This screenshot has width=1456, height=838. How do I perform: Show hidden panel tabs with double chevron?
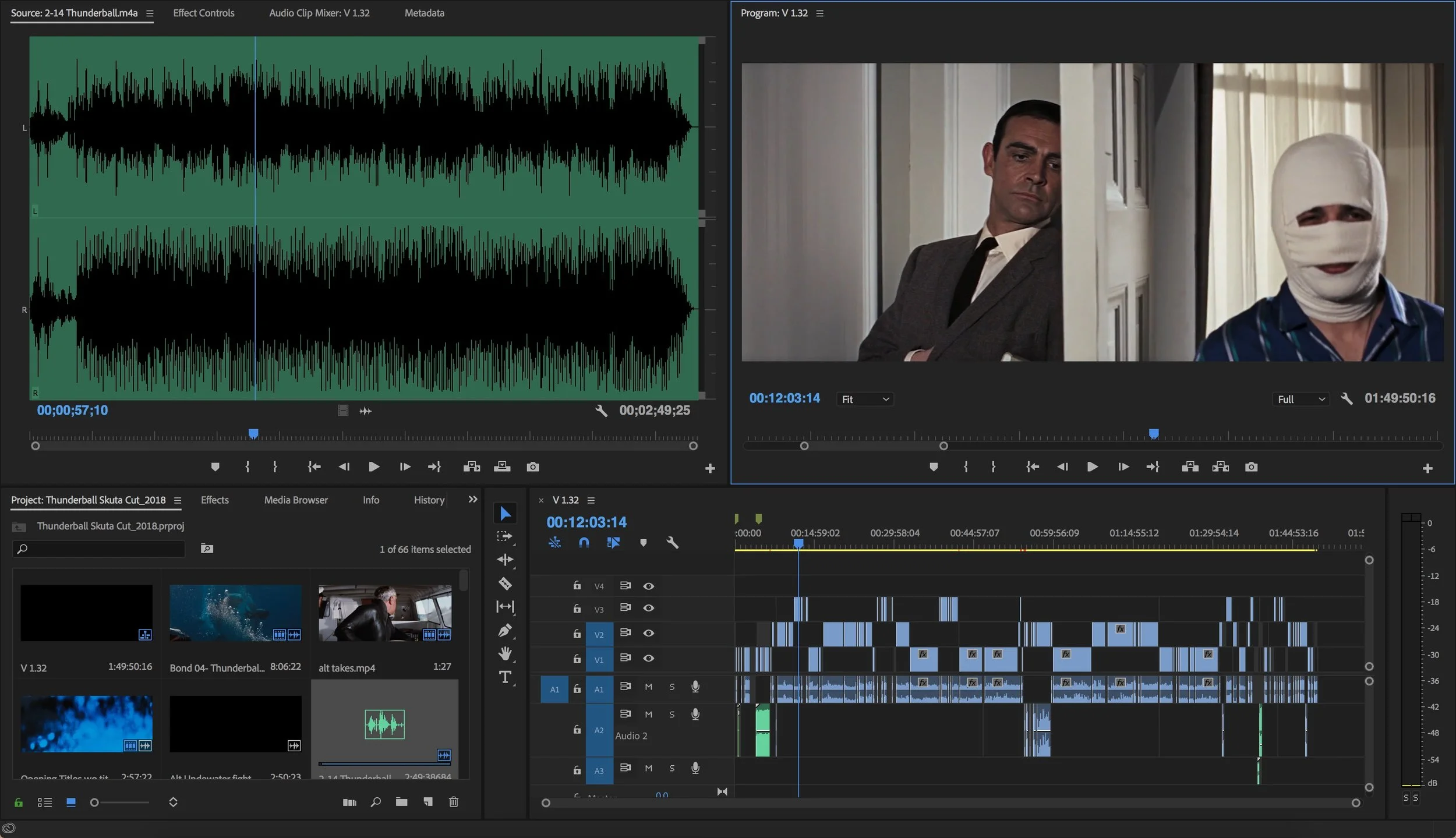point(473,500)
